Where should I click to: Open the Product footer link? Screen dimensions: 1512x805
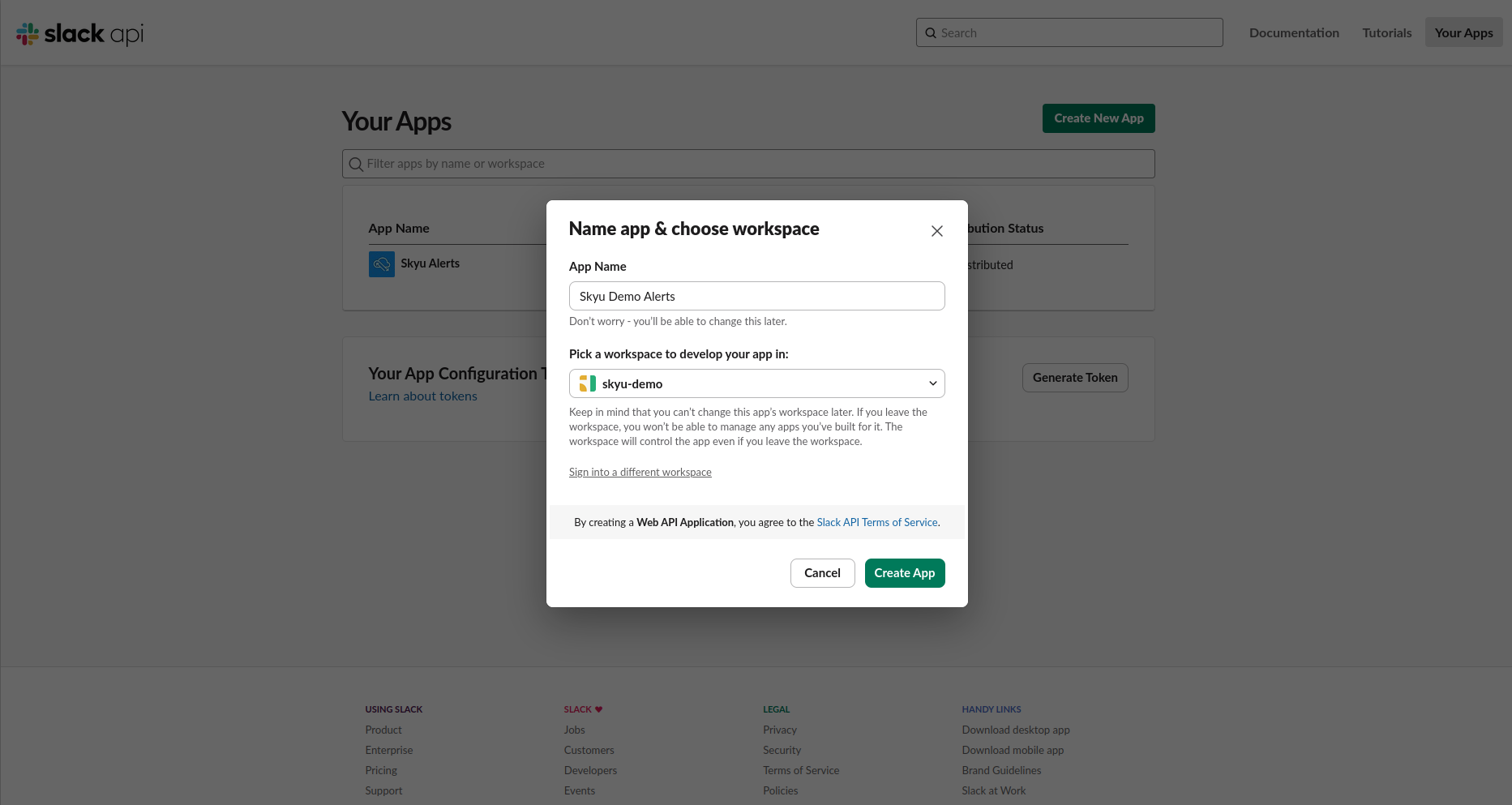[383, 730]
